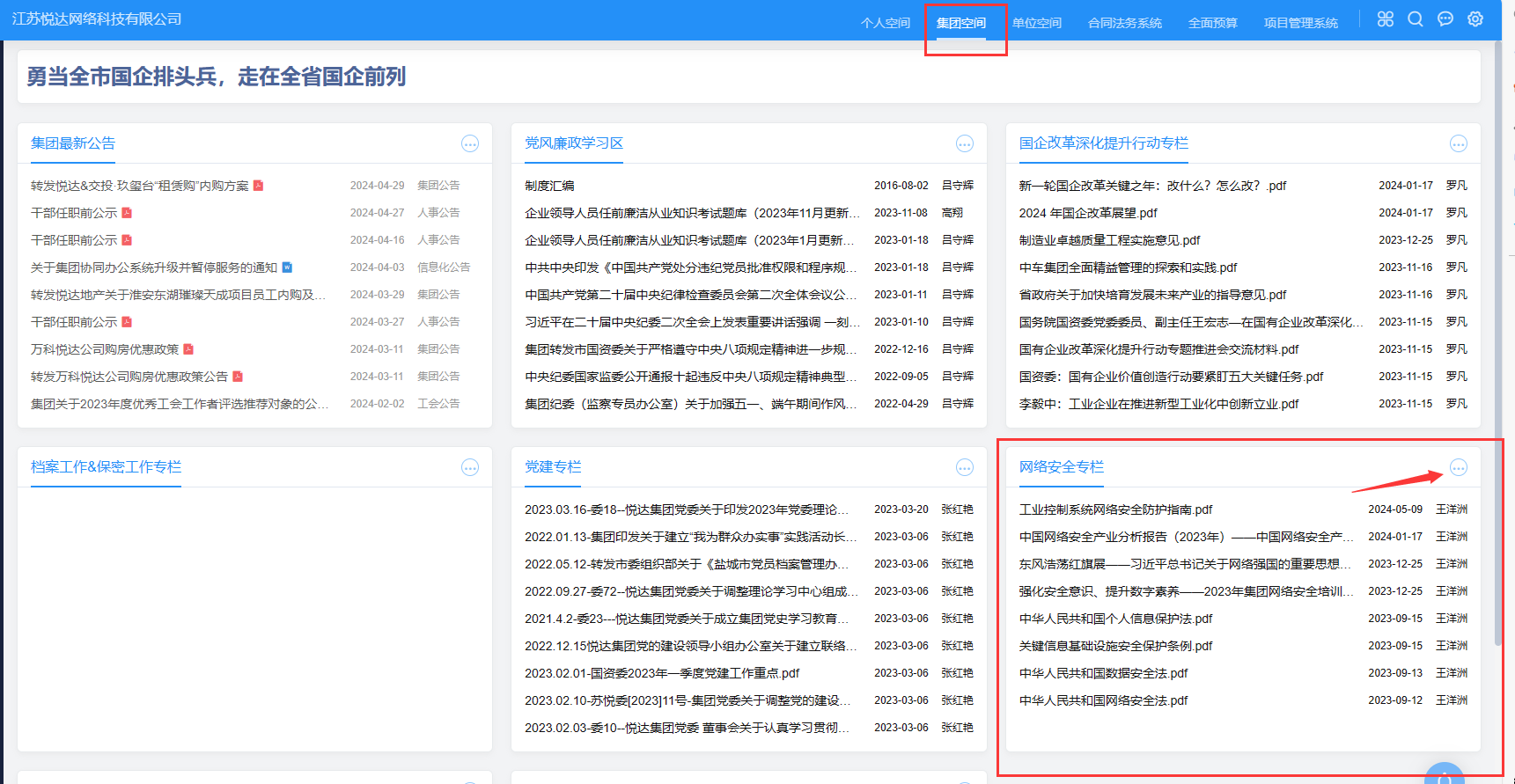Expand the 国企改革深化提升行动专栏 more button
The width and height of the screenshot is (1515, 784).
[1459, 143]
